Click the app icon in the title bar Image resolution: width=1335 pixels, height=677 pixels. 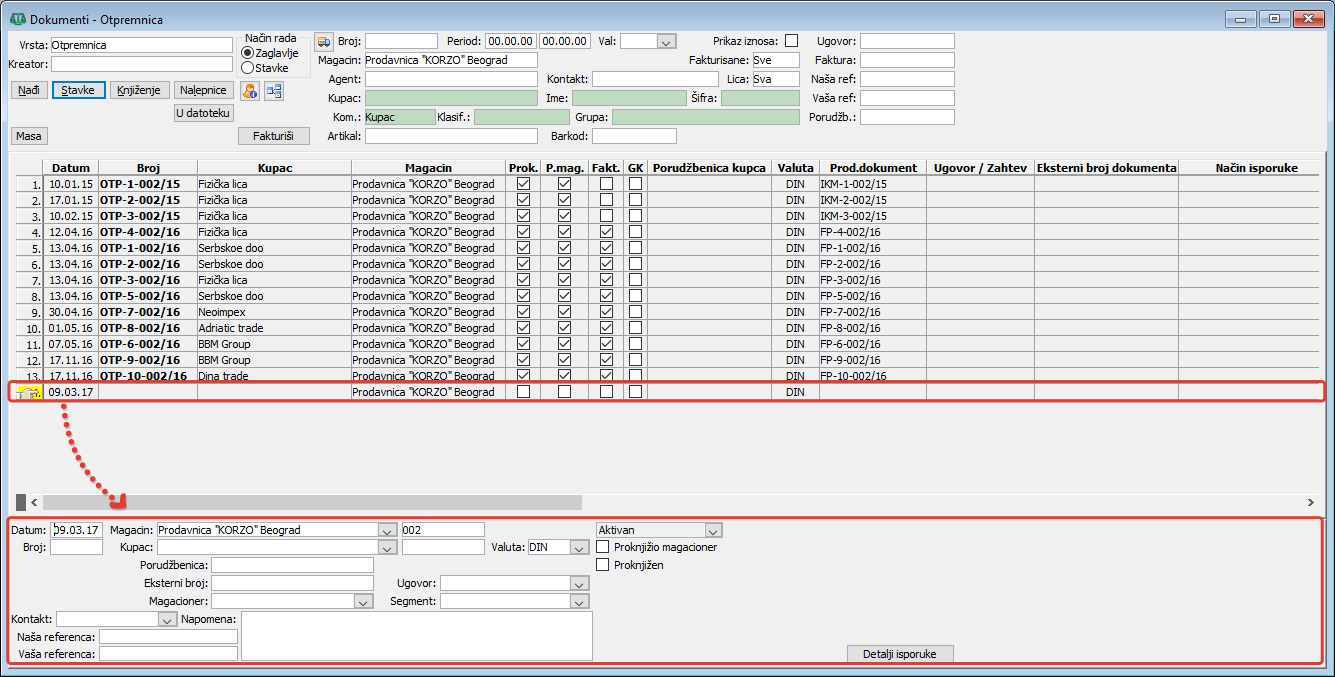coord(17,19)
